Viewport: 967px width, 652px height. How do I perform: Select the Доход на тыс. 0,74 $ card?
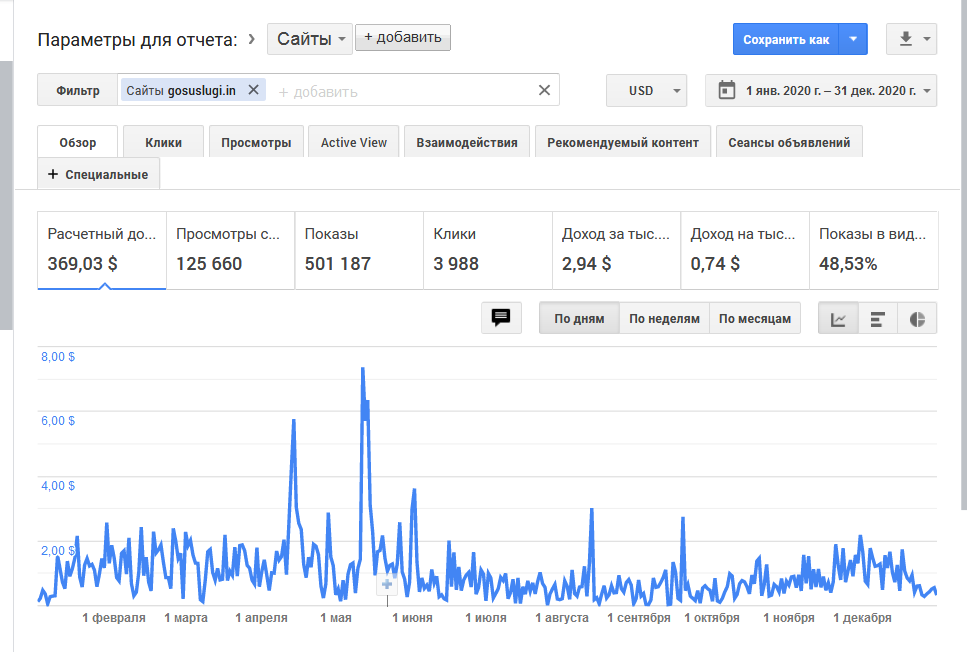pyautogui.click(x=745, y=250)
